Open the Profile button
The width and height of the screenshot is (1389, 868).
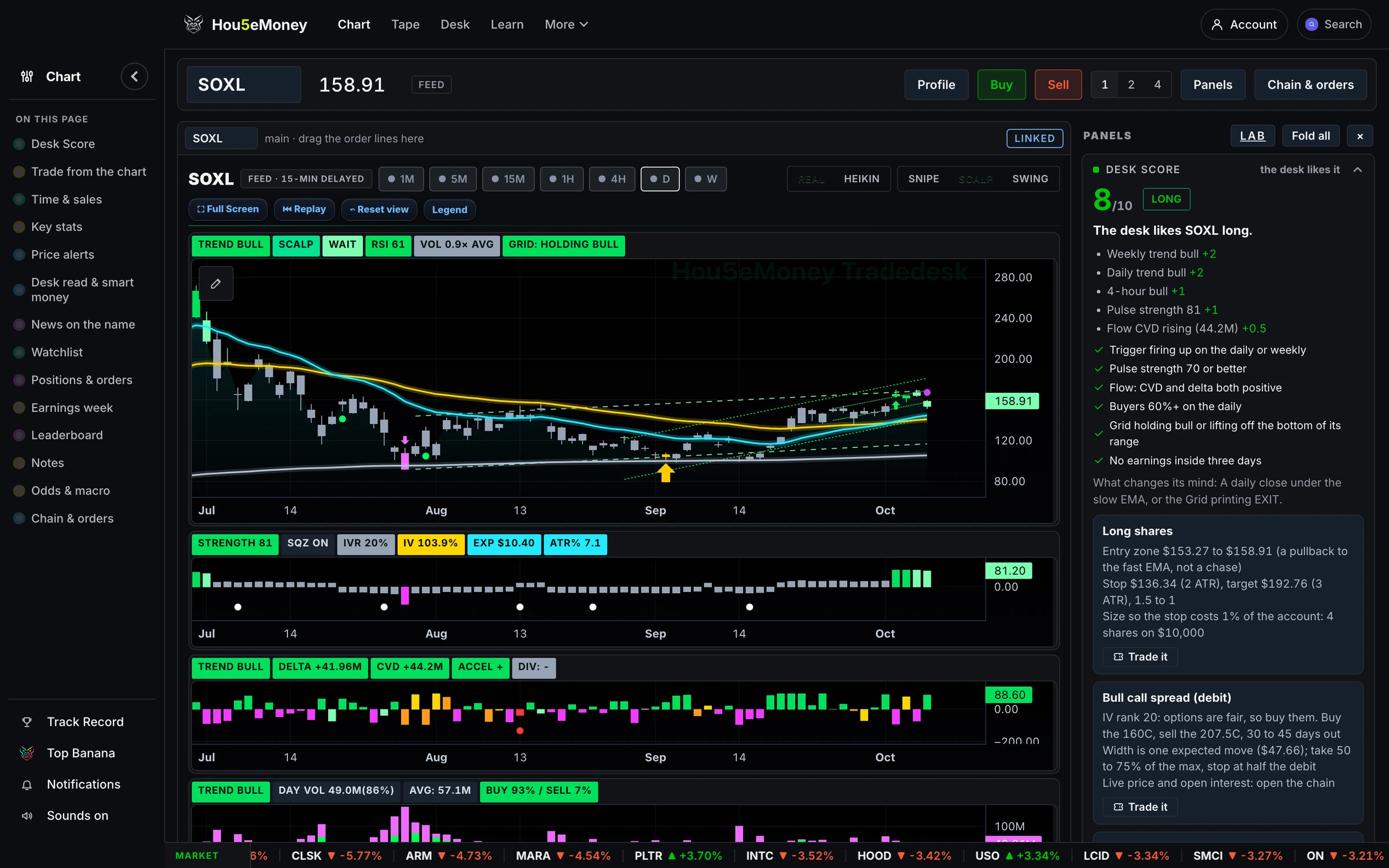[x=936, y=84]
